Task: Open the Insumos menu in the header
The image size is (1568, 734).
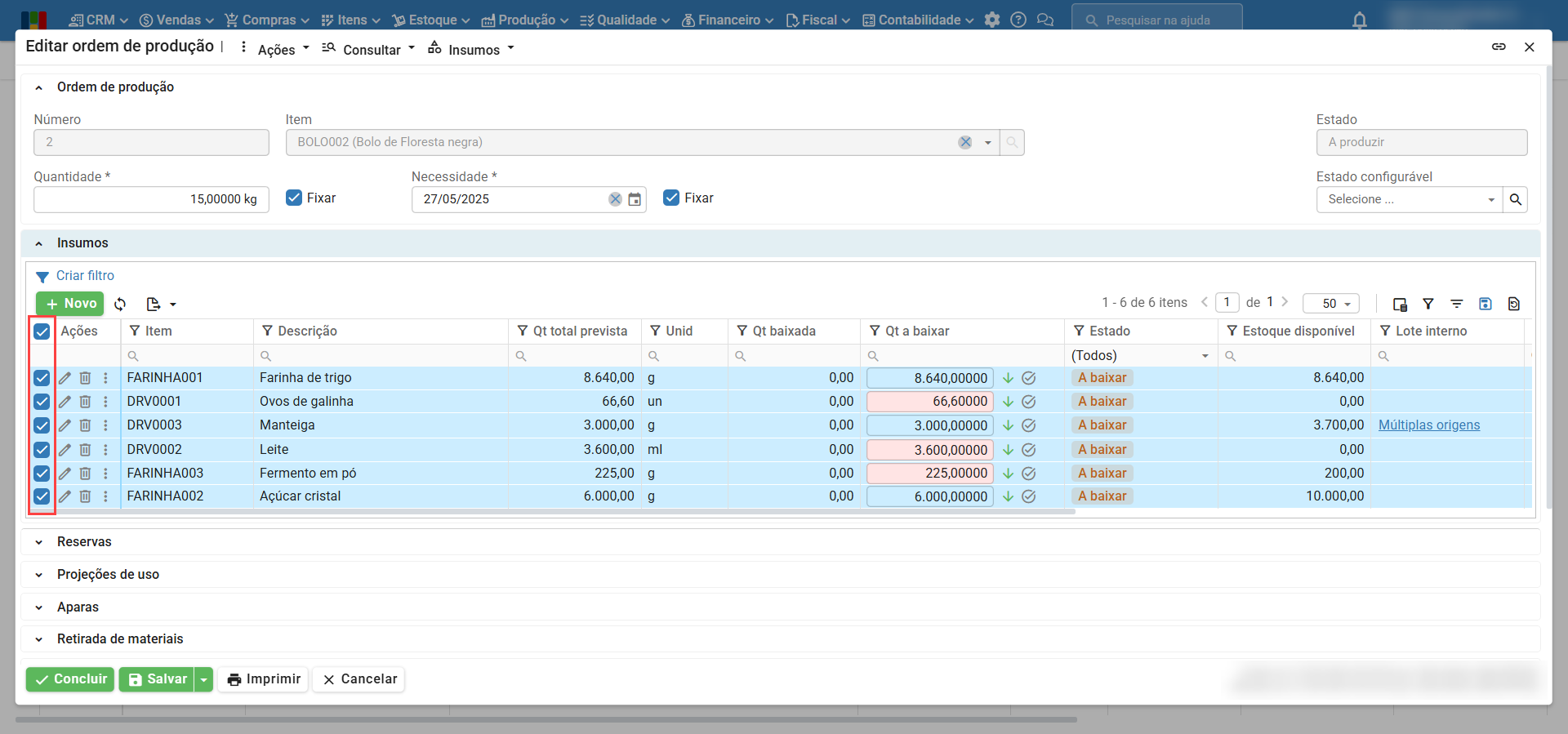Action: [473, 50]
